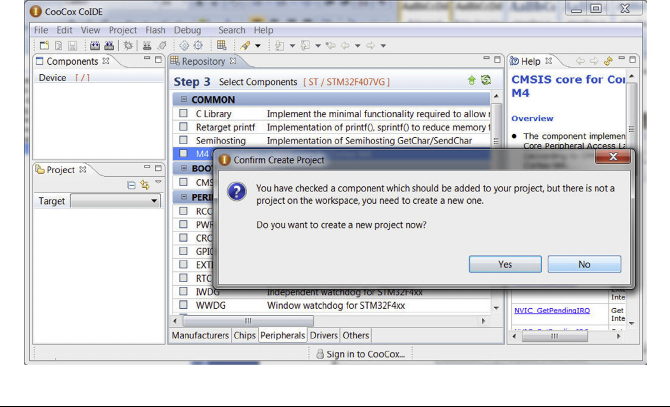670x407 pixels.
Task: Click the Help panel forward arrow
Action: click(594, 61)
